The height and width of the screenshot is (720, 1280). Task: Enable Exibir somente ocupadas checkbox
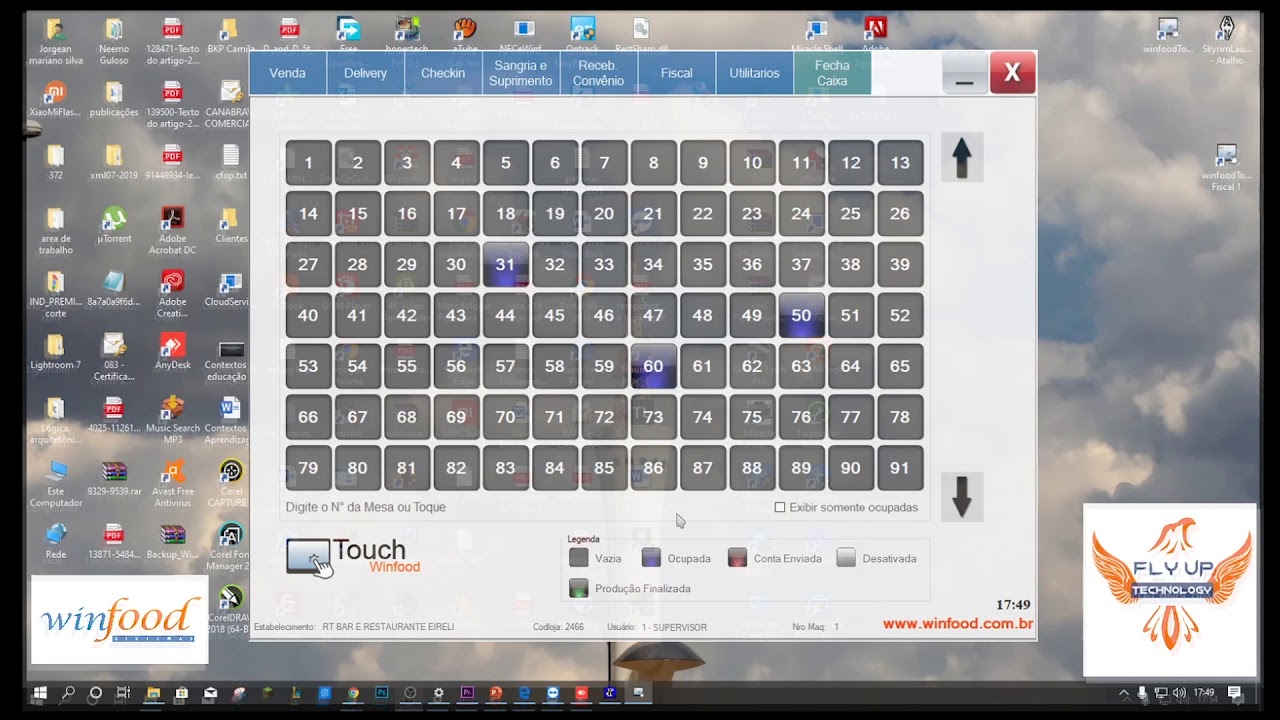(x=780, y=507)
